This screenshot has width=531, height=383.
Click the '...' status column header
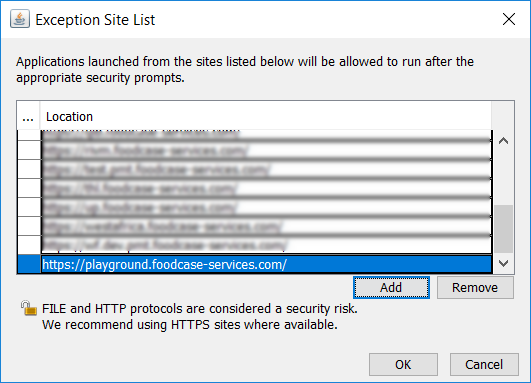[28, 117]
